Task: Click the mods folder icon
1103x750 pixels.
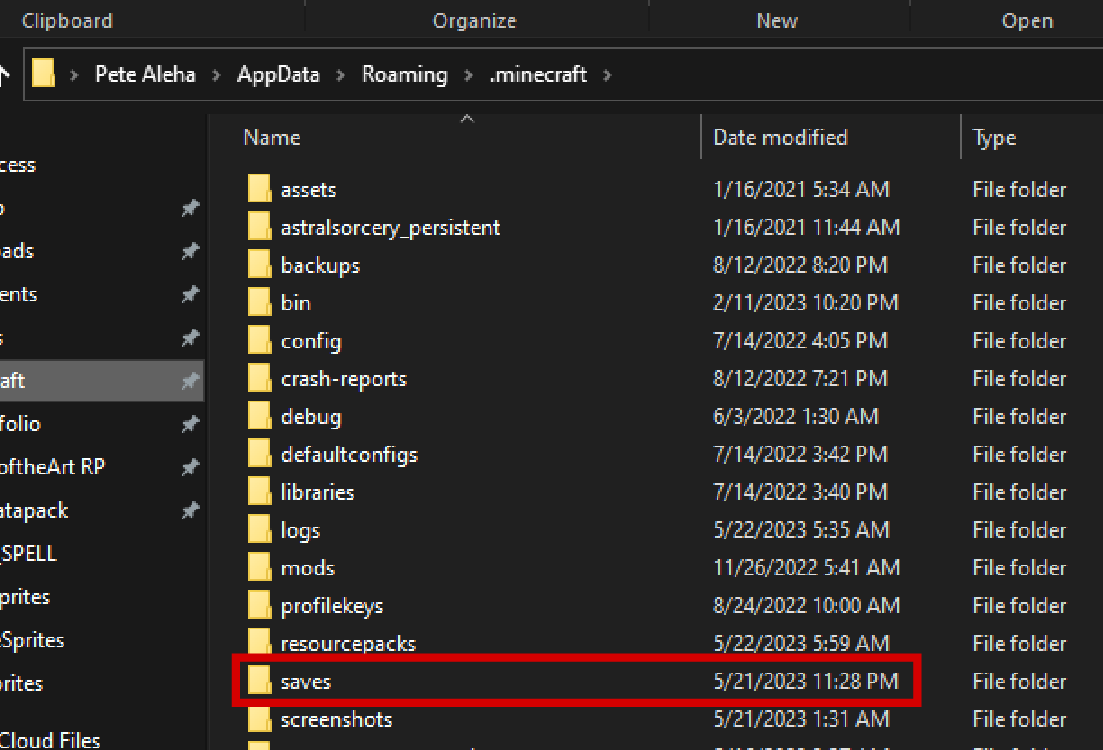Action: (x=260, y=568)
